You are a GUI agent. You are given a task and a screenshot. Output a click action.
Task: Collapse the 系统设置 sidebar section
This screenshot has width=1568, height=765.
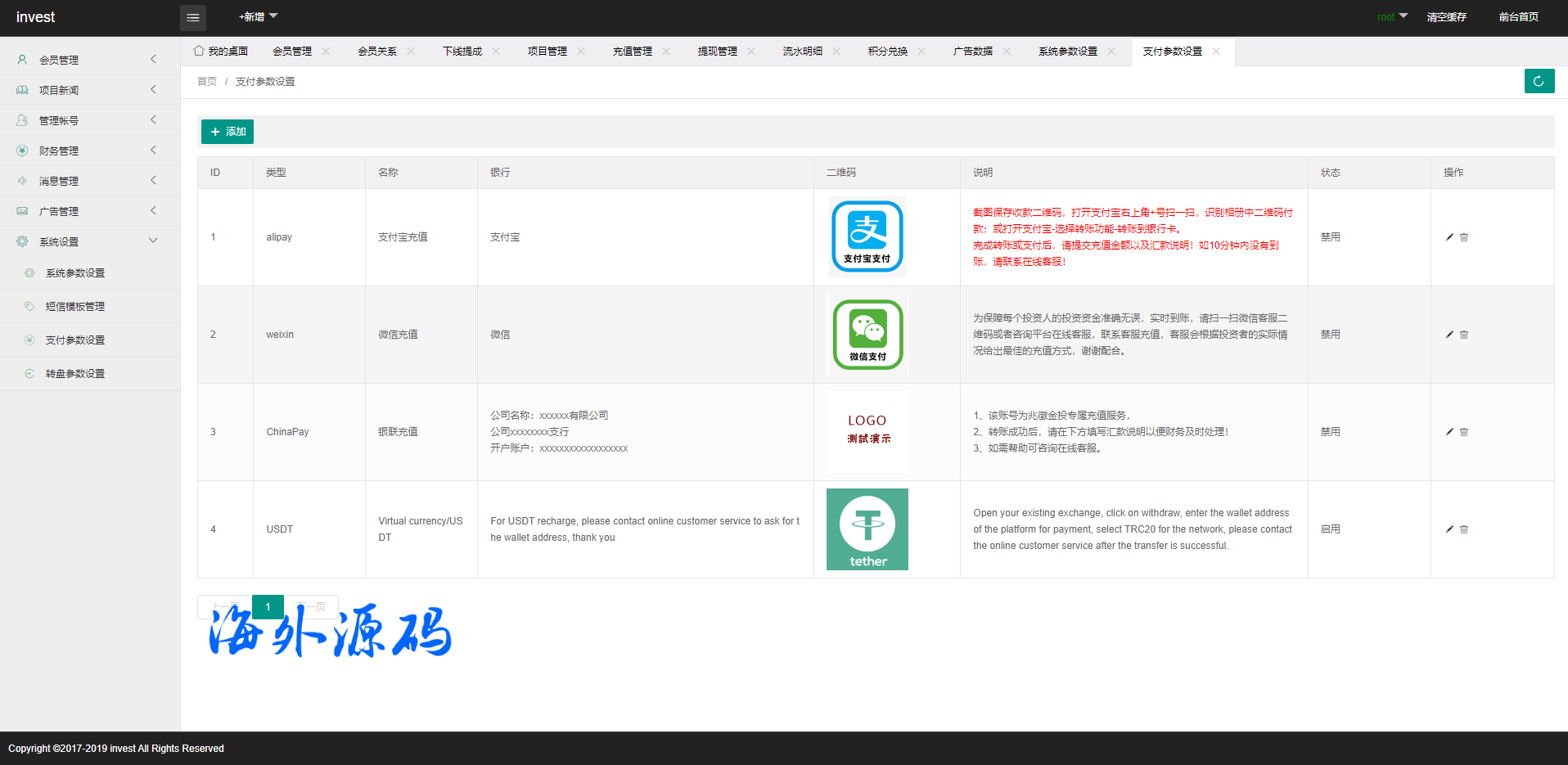coord(90,241)
